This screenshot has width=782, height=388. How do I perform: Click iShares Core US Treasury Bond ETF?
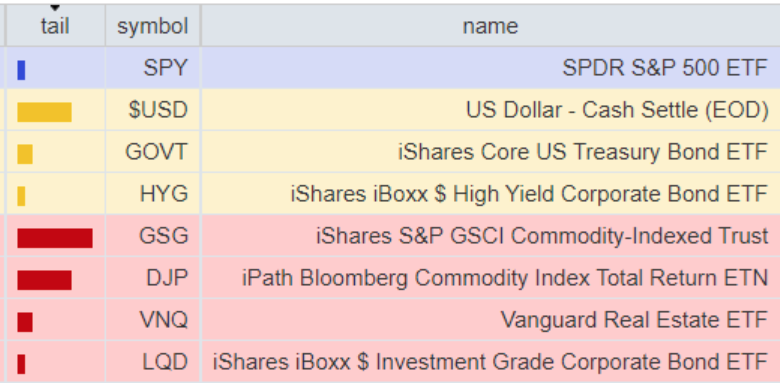583,152
